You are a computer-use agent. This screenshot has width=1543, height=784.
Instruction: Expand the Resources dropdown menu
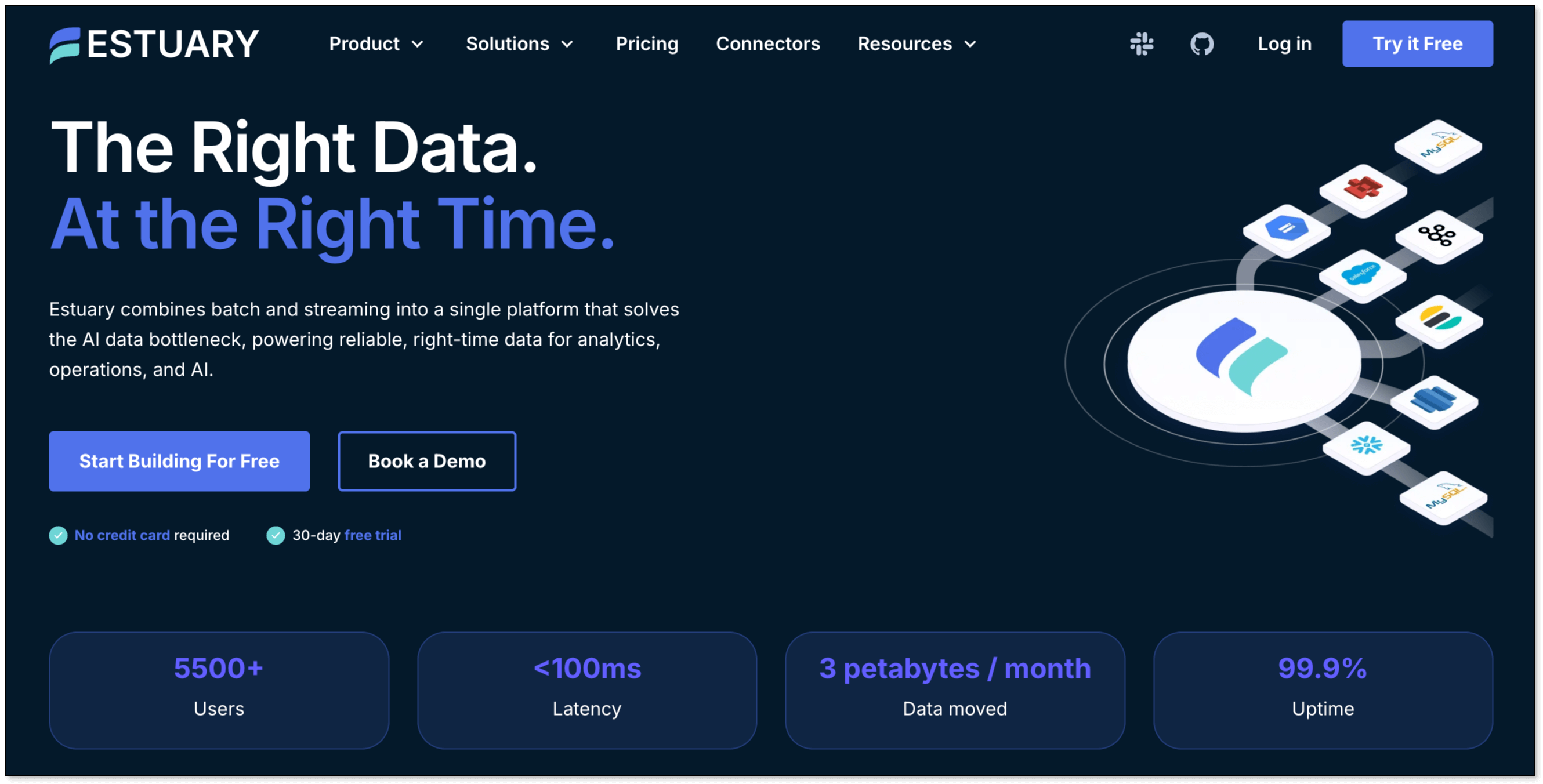pos(917,43)
